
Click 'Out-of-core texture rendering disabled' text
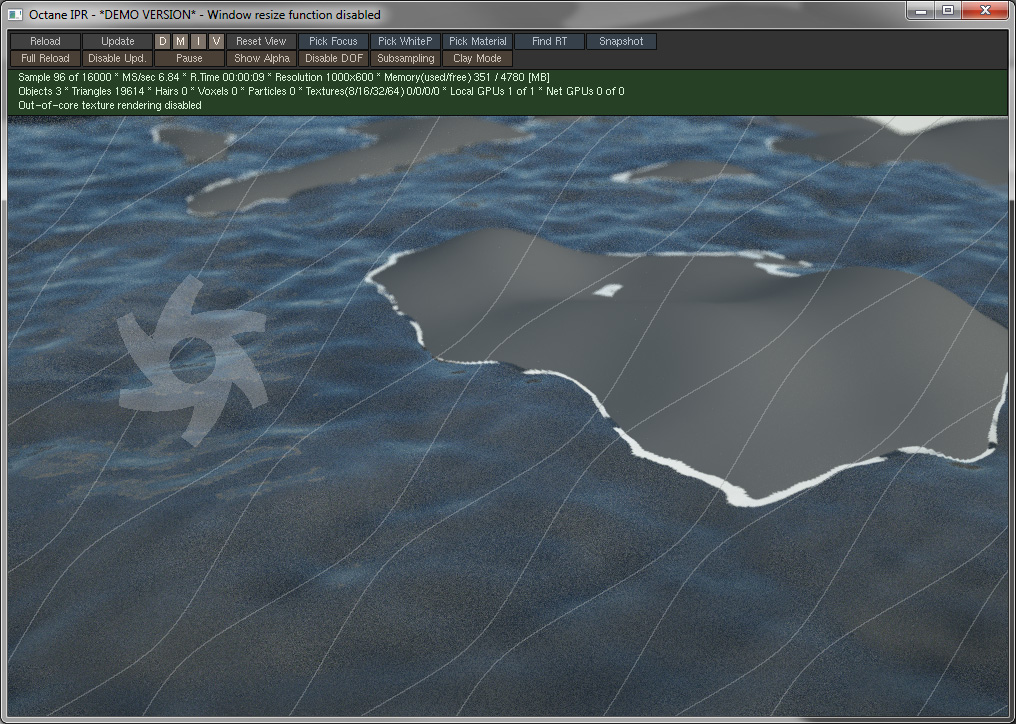click(x=110, y=105)
